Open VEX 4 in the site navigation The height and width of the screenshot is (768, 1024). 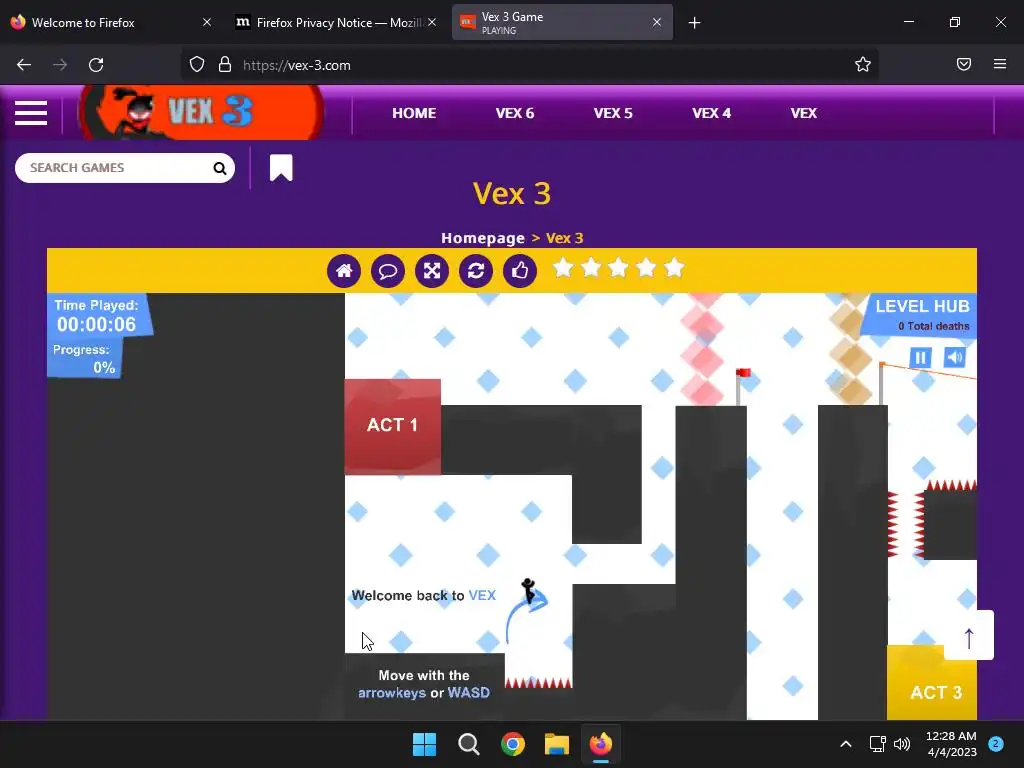pyautogui.click(x=711, y=113)
